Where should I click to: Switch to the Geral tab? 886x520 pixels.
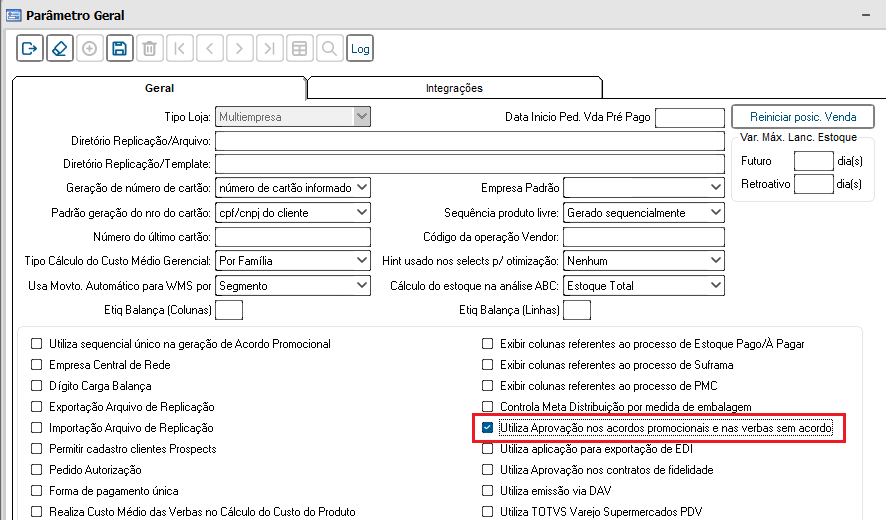click(x=159, y=88)
